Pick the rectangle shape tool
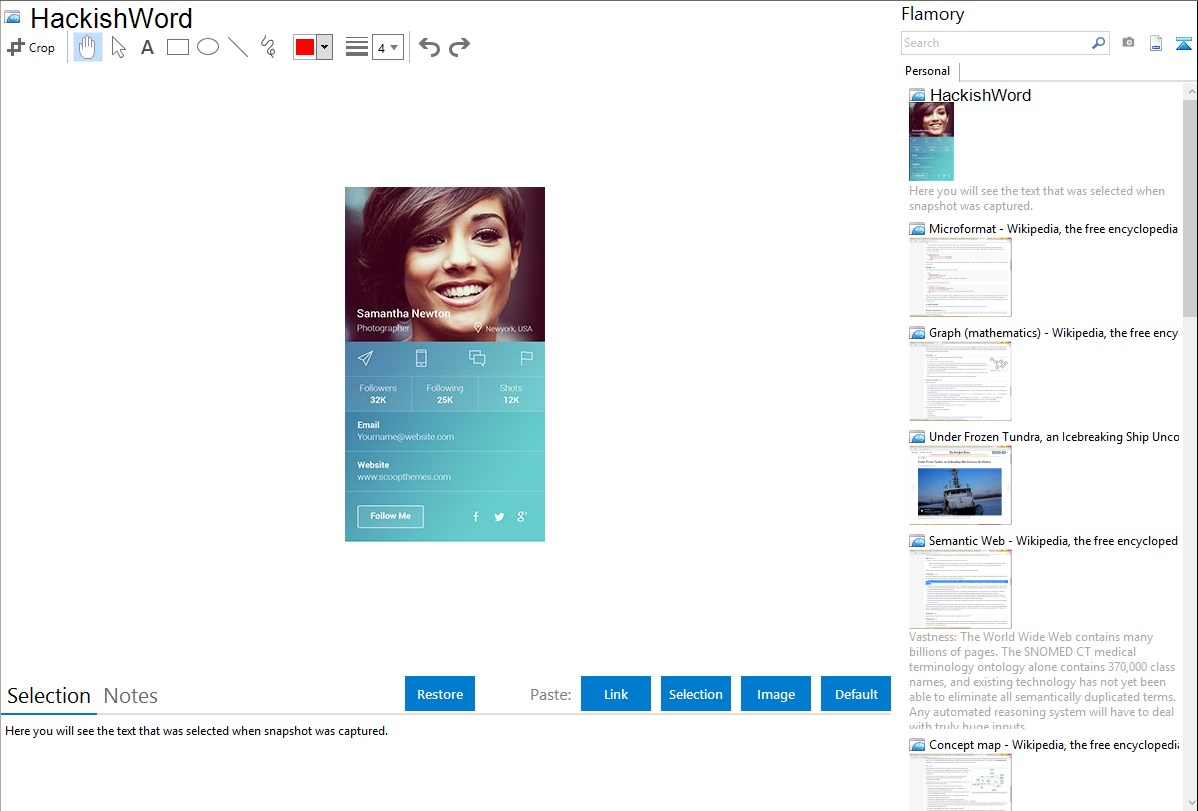Viewport: 1198px width, 811px height. pos(178,47)
